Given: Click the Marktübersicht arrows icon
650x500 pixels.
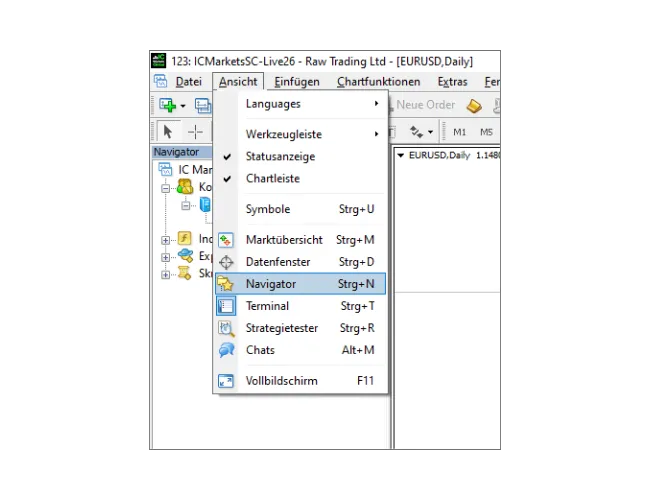Looking at the screenshot, I should (226, 240).
